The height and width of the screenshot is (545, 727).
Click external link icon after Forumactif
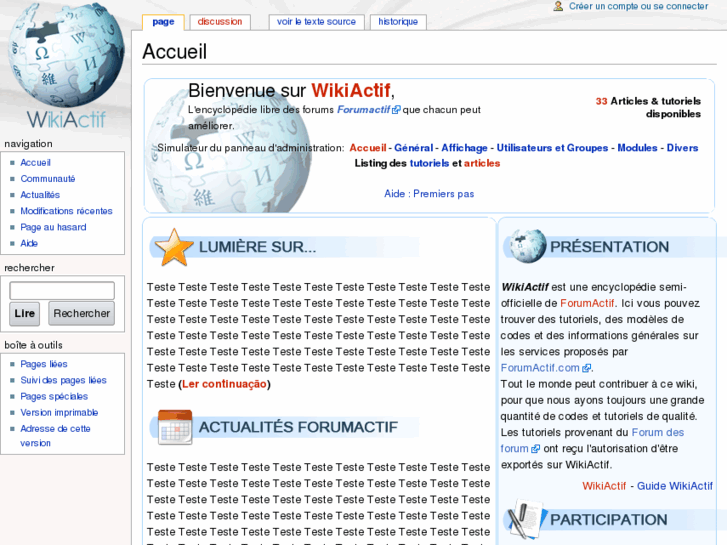[396, 110]
